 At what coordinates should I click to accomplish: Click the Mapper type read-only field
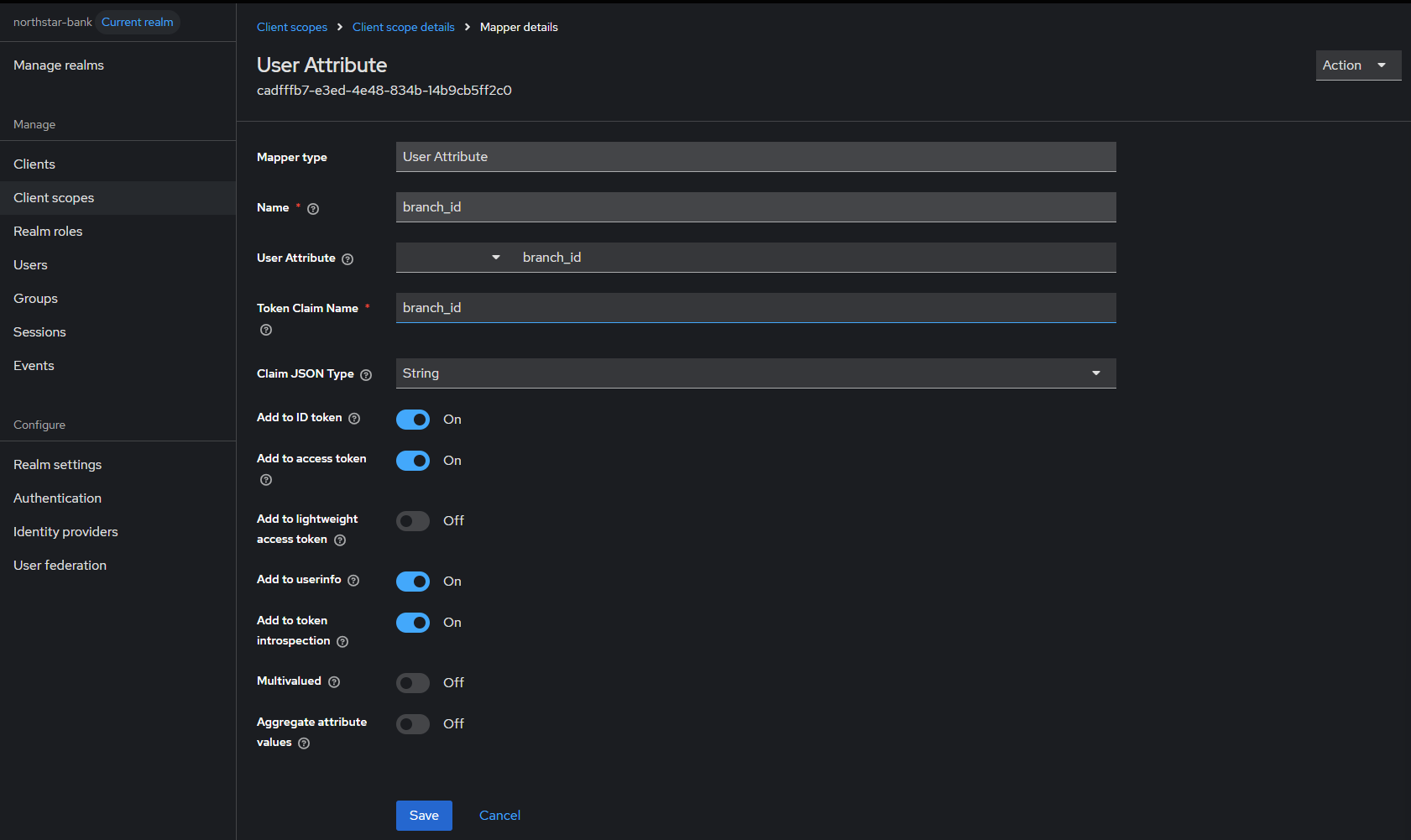(755, 157)
